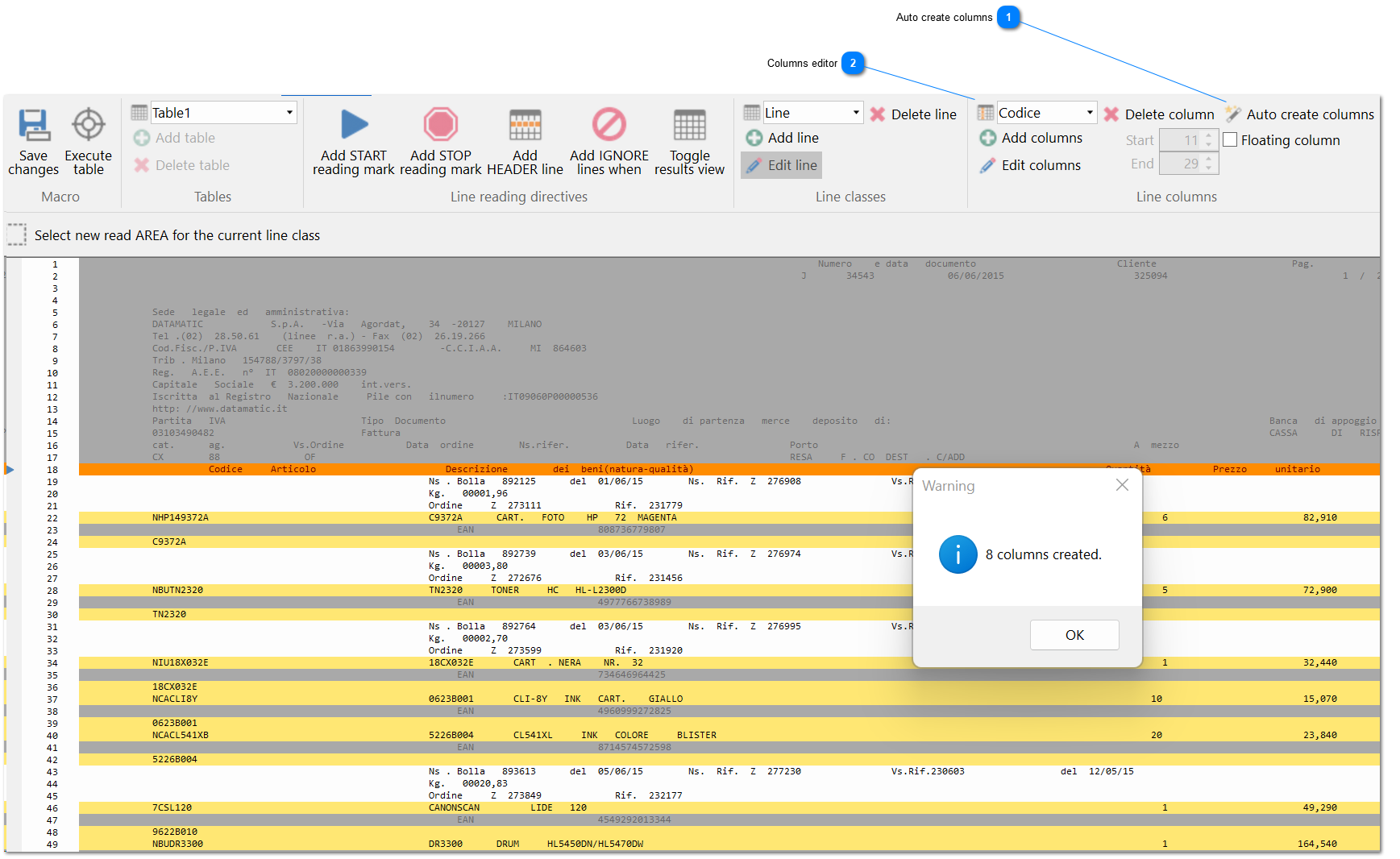Toggle the Edit line mode
Viewport: 1400px width, 859px height.
tap(780, 165)
